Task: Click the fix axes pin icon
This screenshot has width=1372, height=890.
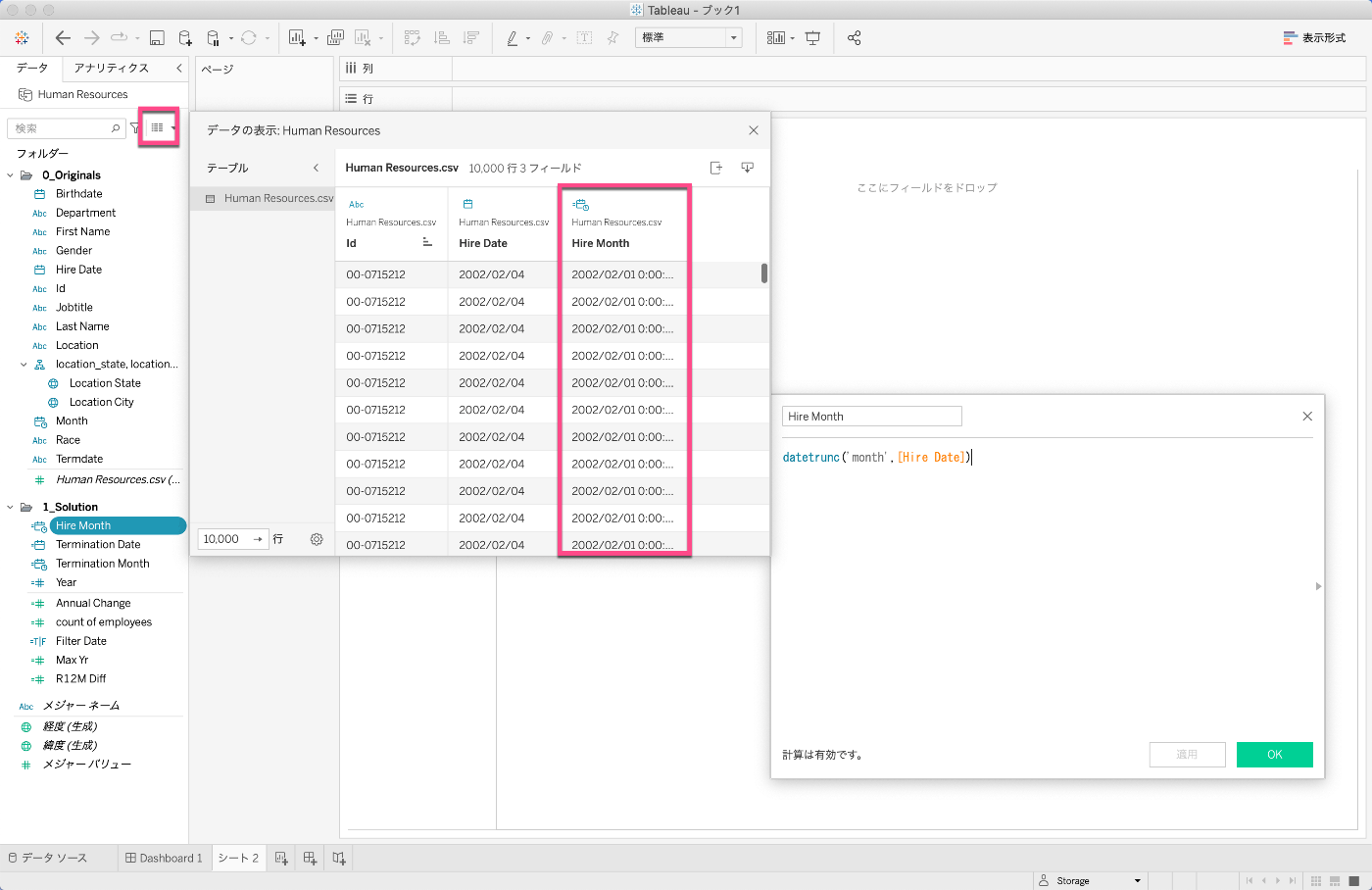Action: pos(612,38)
